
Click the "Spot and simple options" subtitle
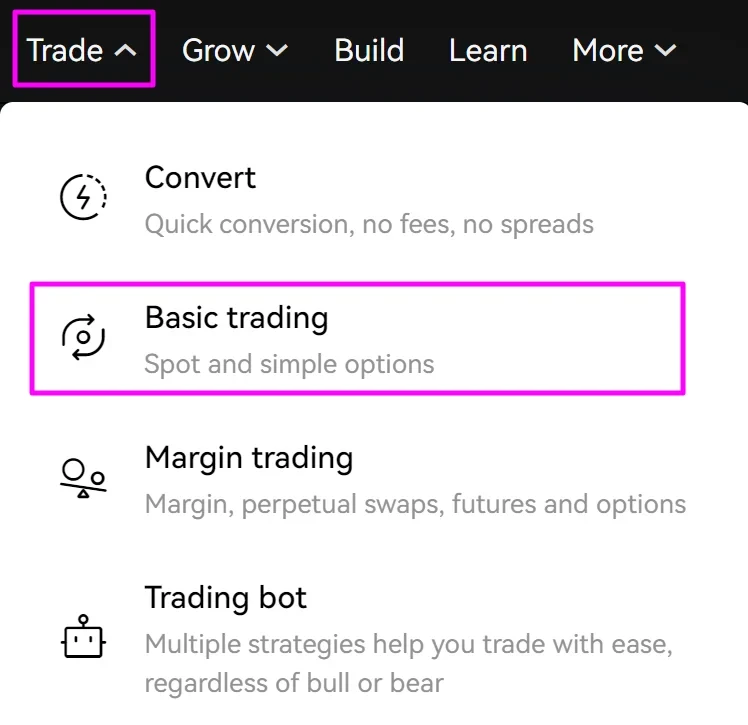289,364
